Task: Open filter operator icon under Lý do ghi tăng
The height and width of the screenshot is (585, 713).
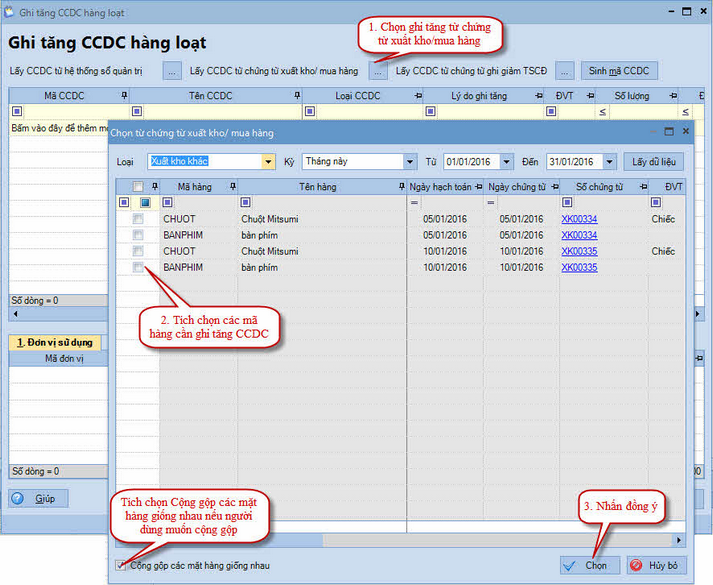Action: point(431,111)
